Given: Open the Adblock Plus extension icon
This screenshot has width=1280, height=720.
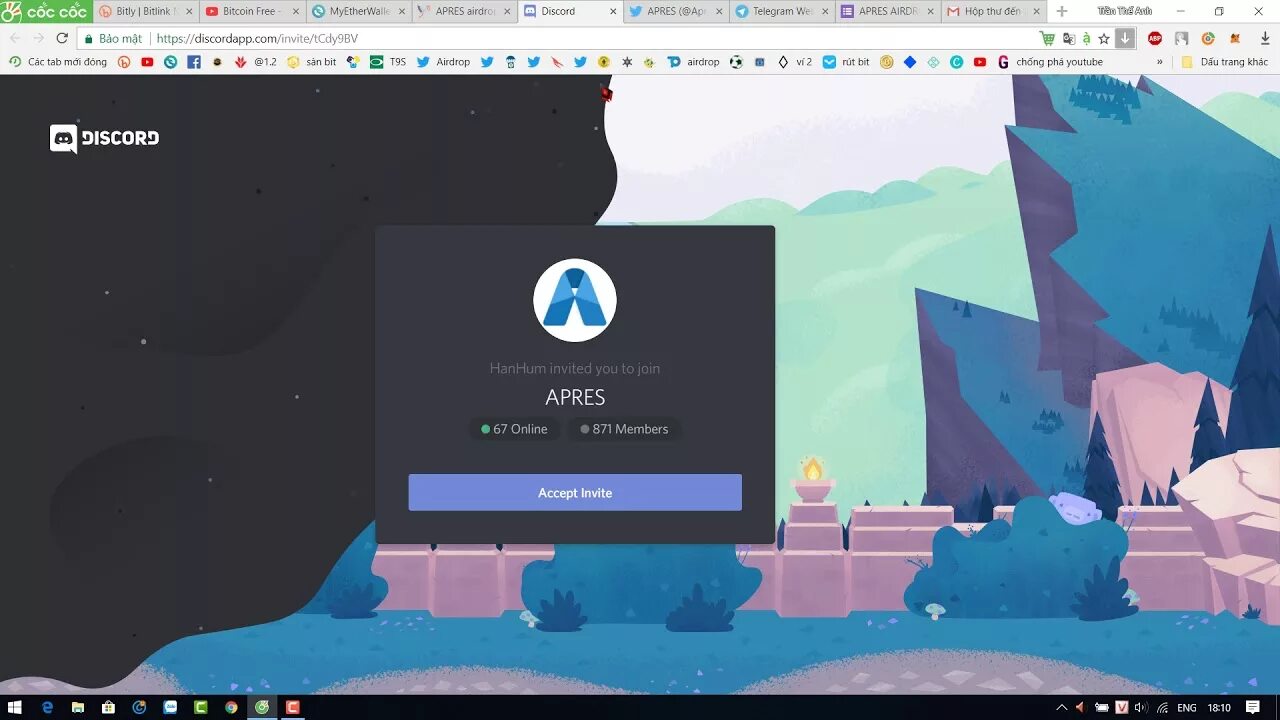Looking at the screenshot, I should click(1155, 38).
